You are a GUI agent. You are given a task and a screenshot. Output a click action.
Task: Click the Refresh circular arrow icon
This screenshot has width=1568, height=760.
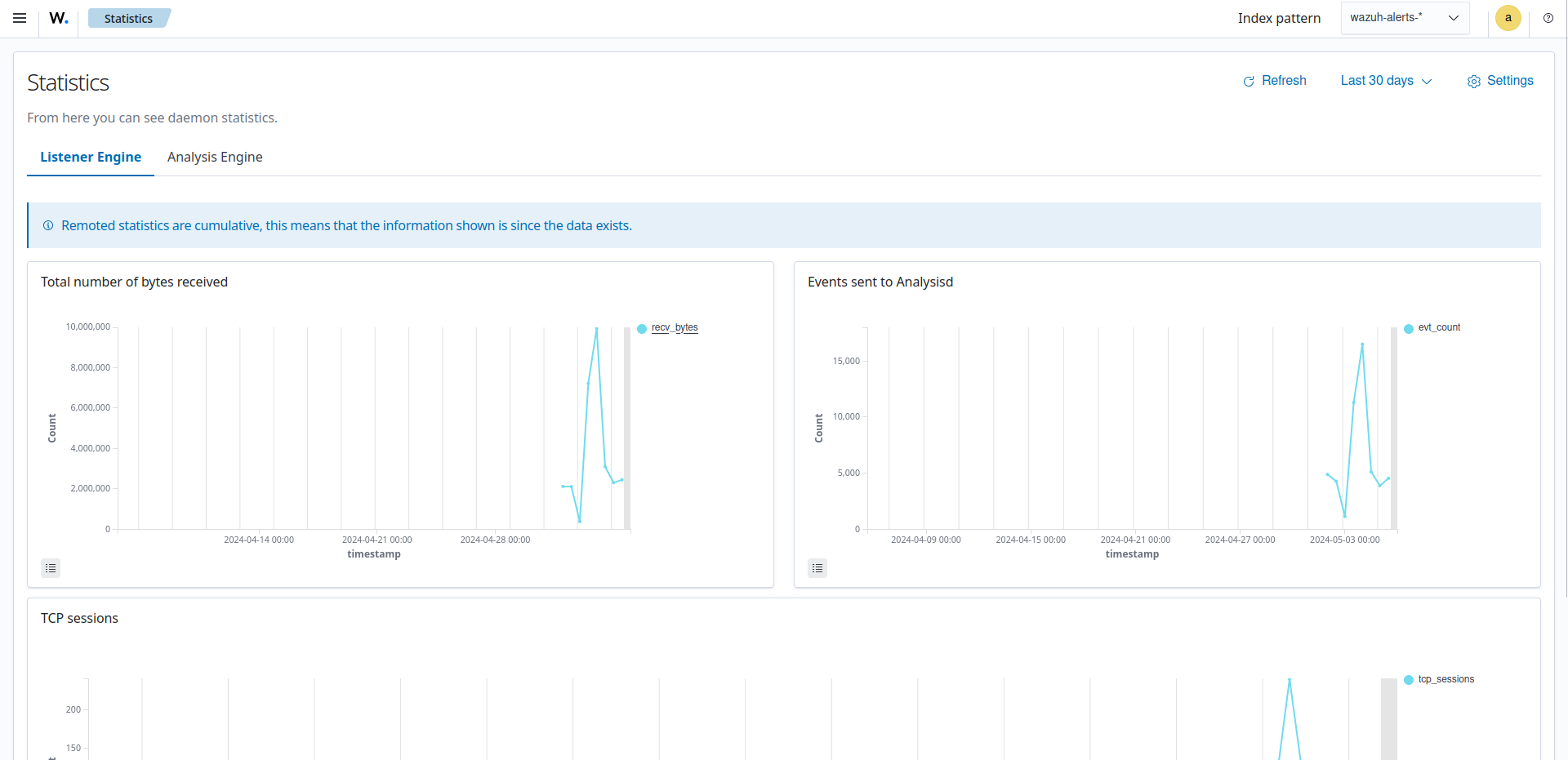click(1249, 82)
